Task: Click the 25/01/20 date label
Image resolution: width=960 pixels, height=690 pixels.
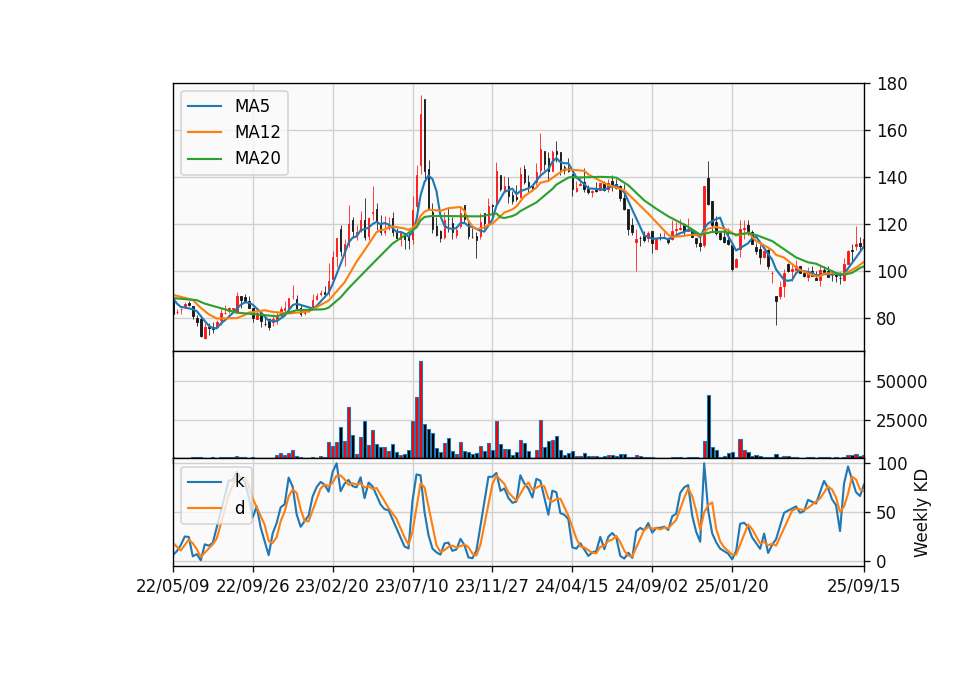Action: pos(732,587)
